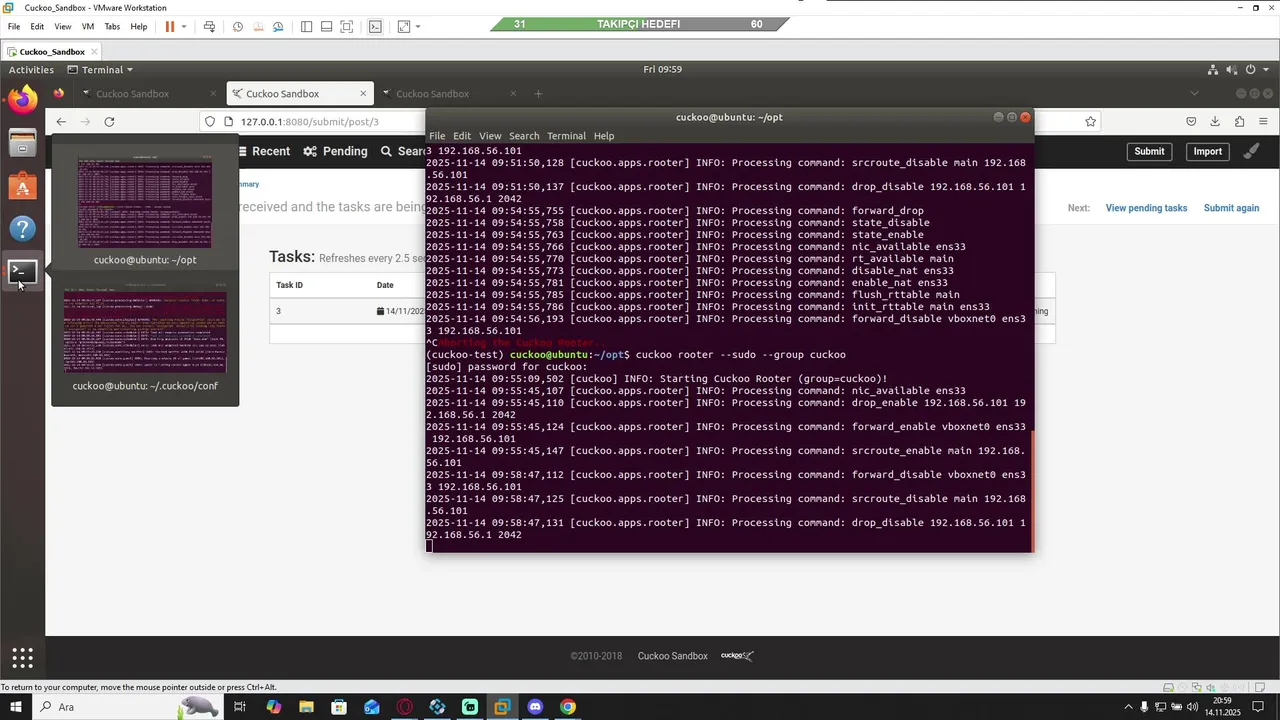The image size is (1280, 720).
Task: Toggle Cuckoo theme brush icon
Action: click(x=1251, y=152)
